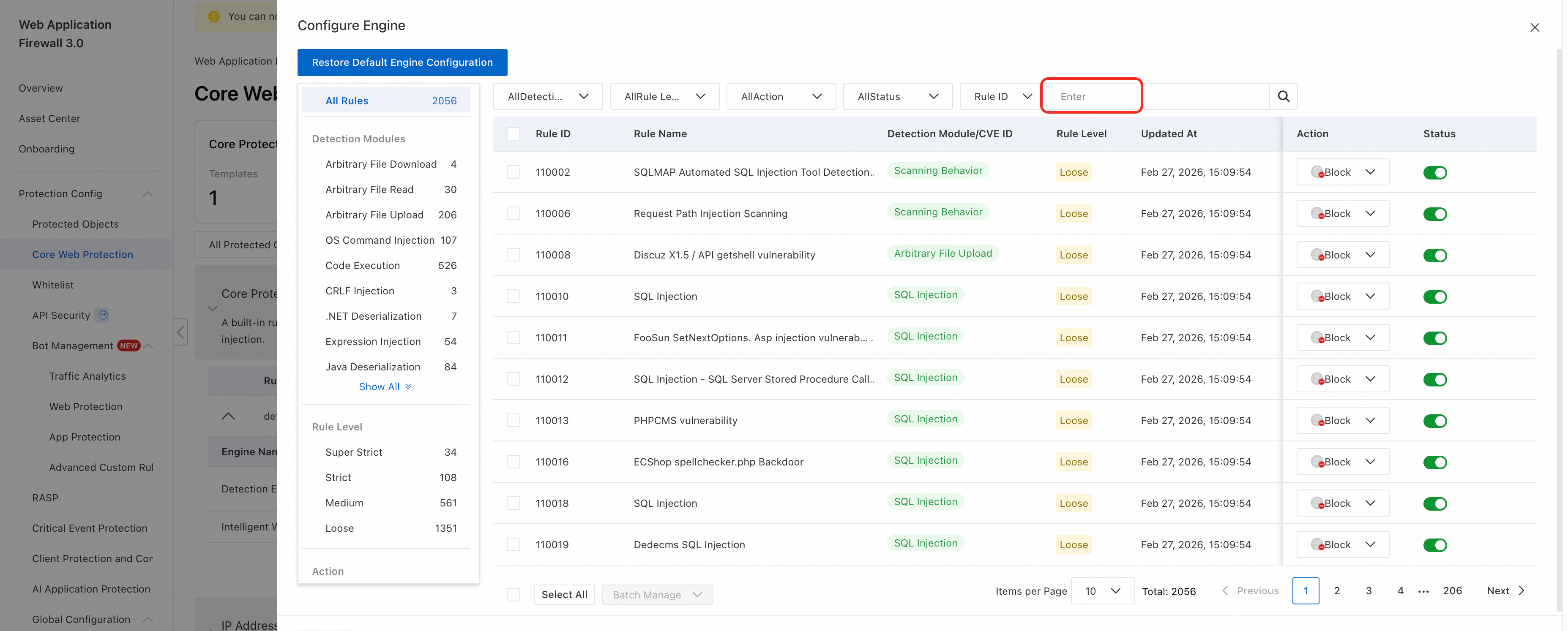Open Block action dropdown for rule 110018
This screenshot has width=1568, height=631.
coord(1342,503)
